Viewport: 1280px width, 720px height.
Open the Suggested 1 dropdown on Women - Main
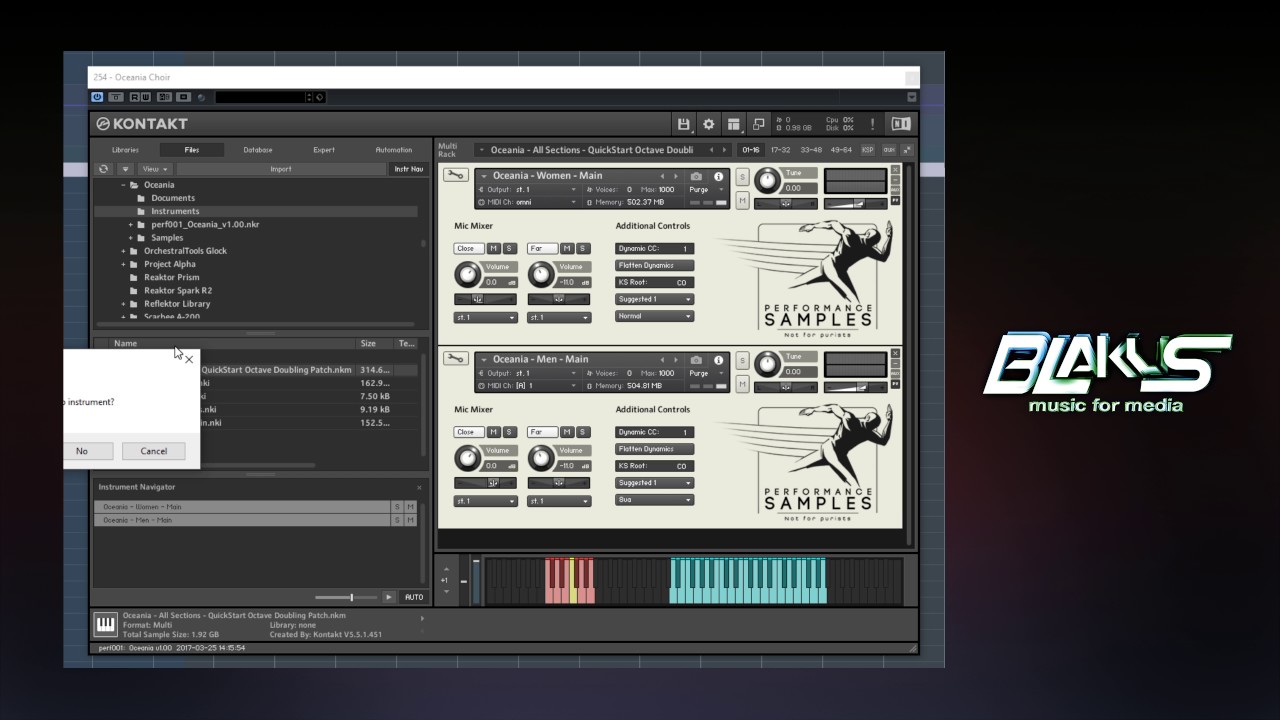coord(654,299)
